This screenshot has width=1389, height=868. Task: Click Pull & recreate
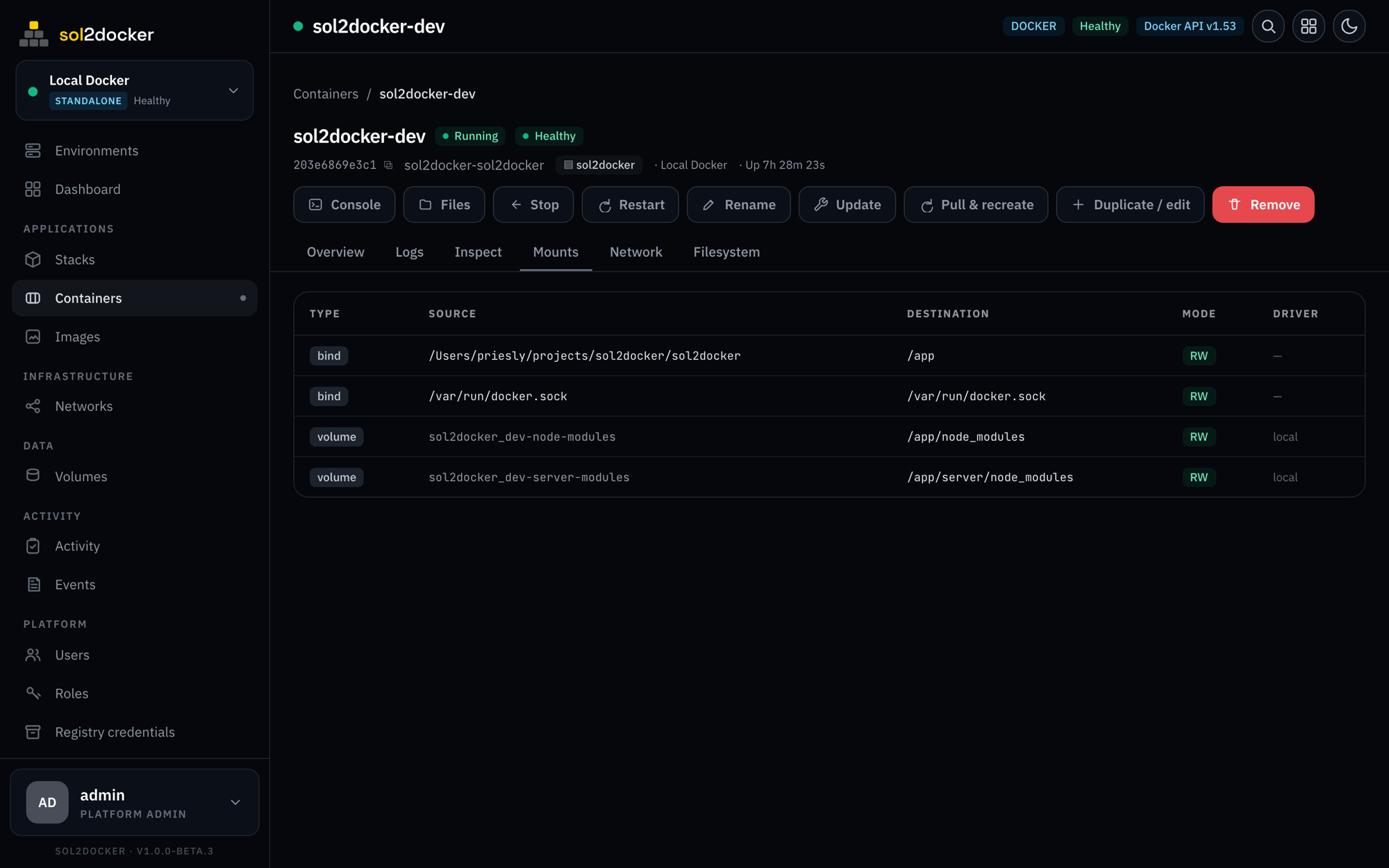(976, 205)
